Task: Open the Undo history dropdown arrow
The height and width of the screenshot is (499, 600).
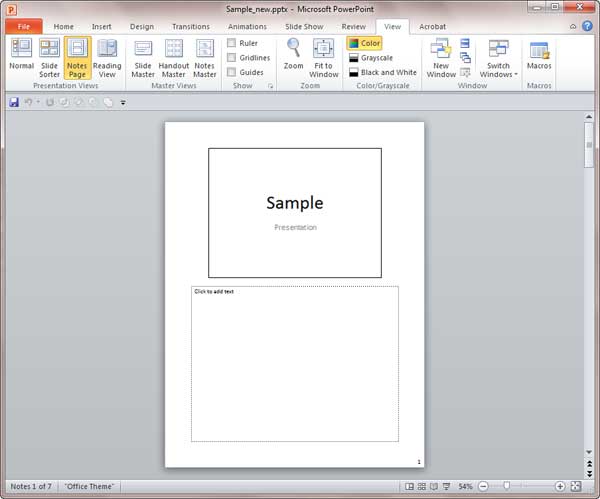Action: (38, 102)
